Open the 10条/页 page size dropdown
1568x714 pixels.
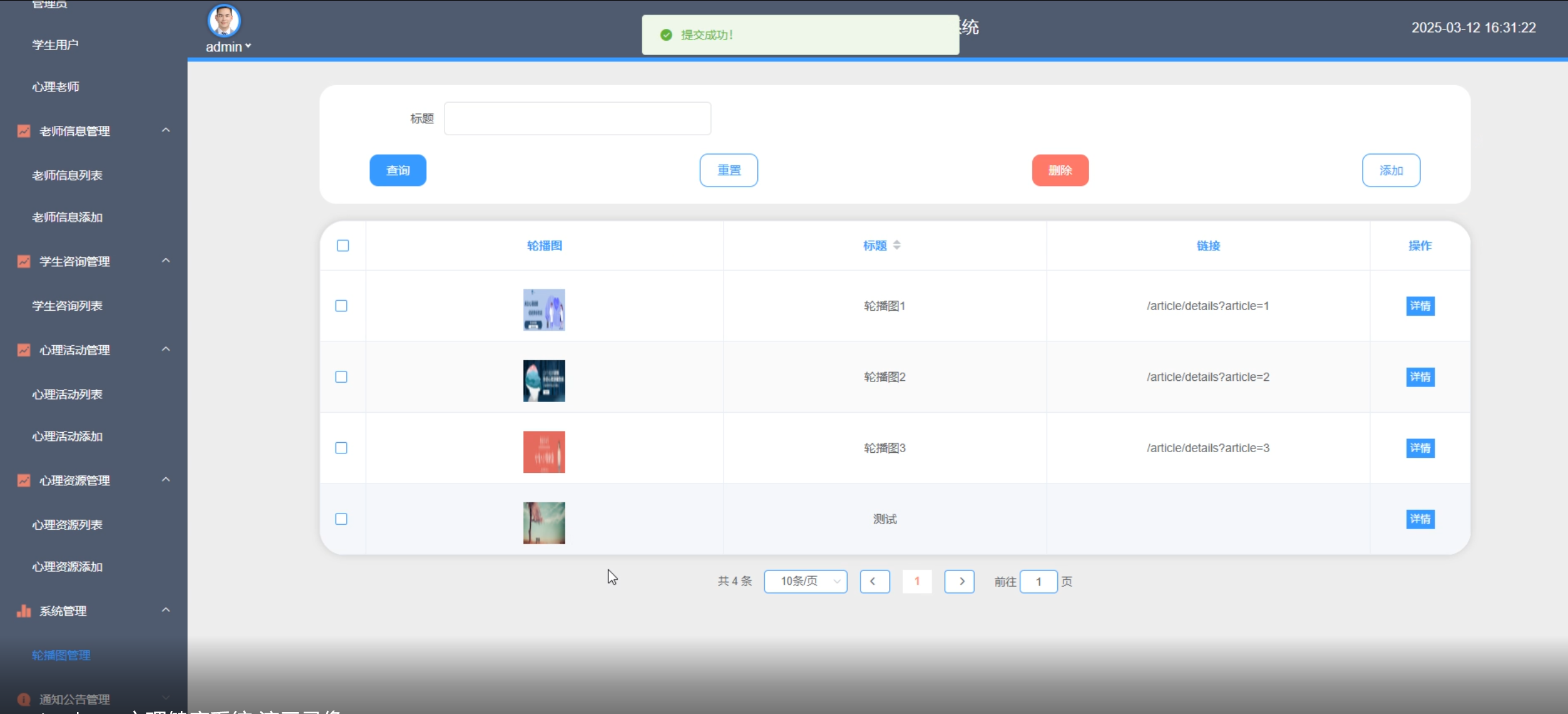coord(805,581)
